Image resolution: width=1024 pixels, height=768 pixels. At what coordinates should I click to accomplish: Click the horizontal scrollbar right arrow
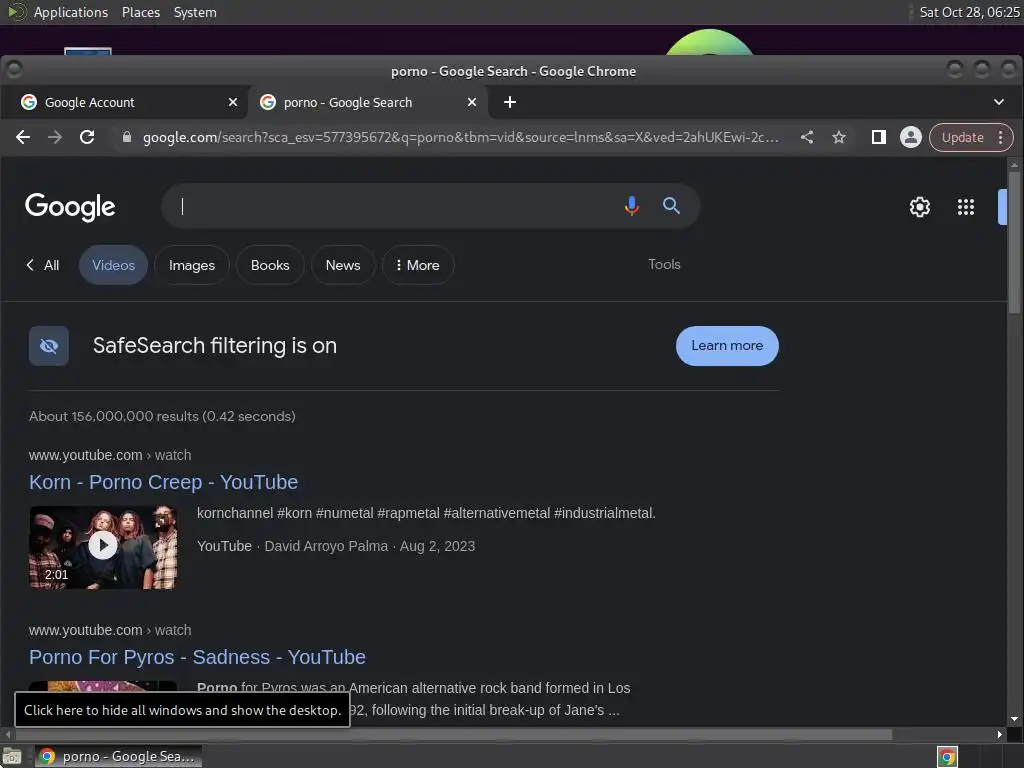click(999, 735)
